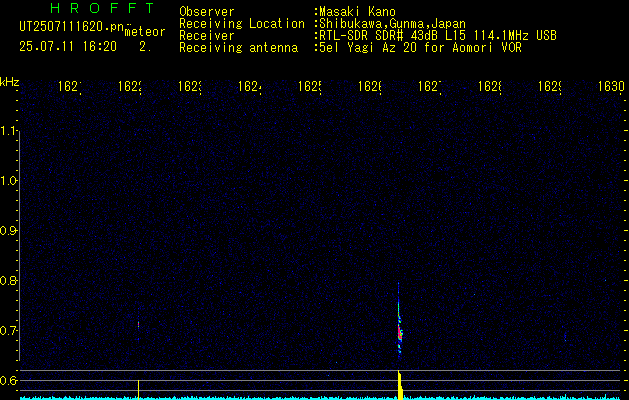629x400 pixels.
Task: Click the 1.0 kHz axis tick label
Action: pyautogui.click(x=8, y=181)
